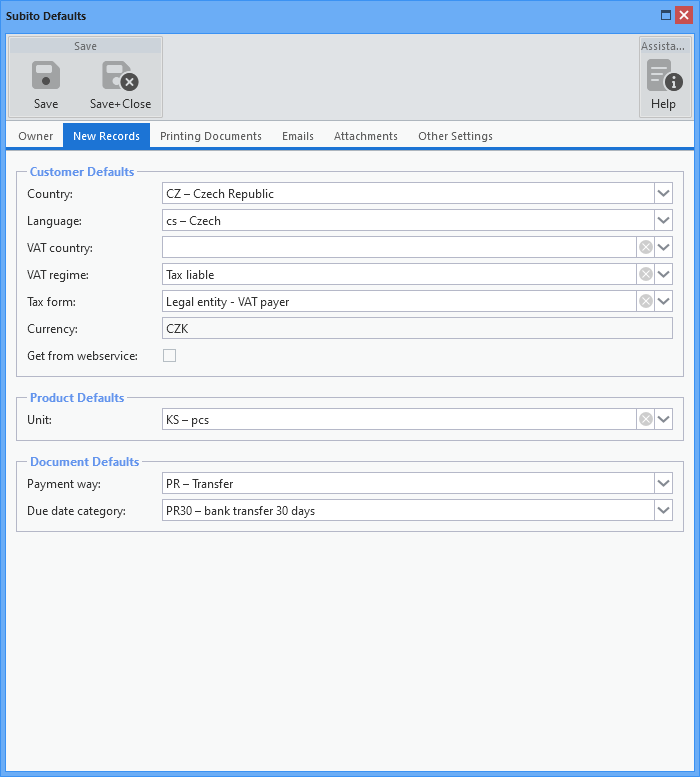This screenshot has width=700, height=777.
Task: Clear the VAT country field
Action: point(646,247)
